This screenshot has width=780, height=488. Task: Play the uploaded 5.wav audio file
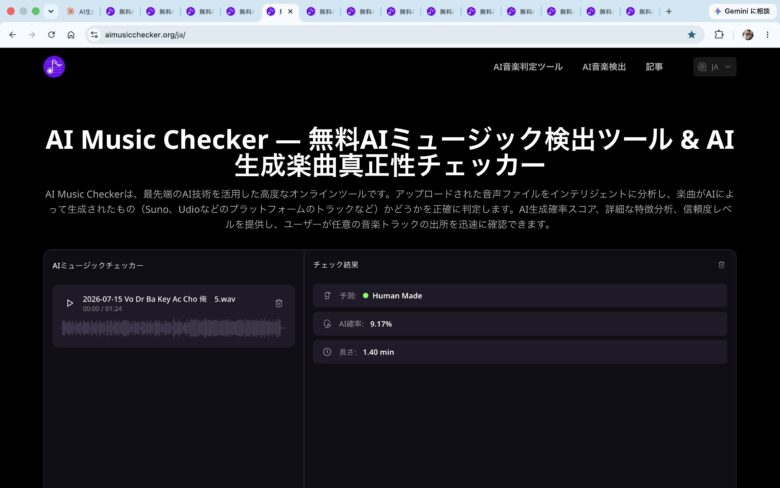[70, 303]
